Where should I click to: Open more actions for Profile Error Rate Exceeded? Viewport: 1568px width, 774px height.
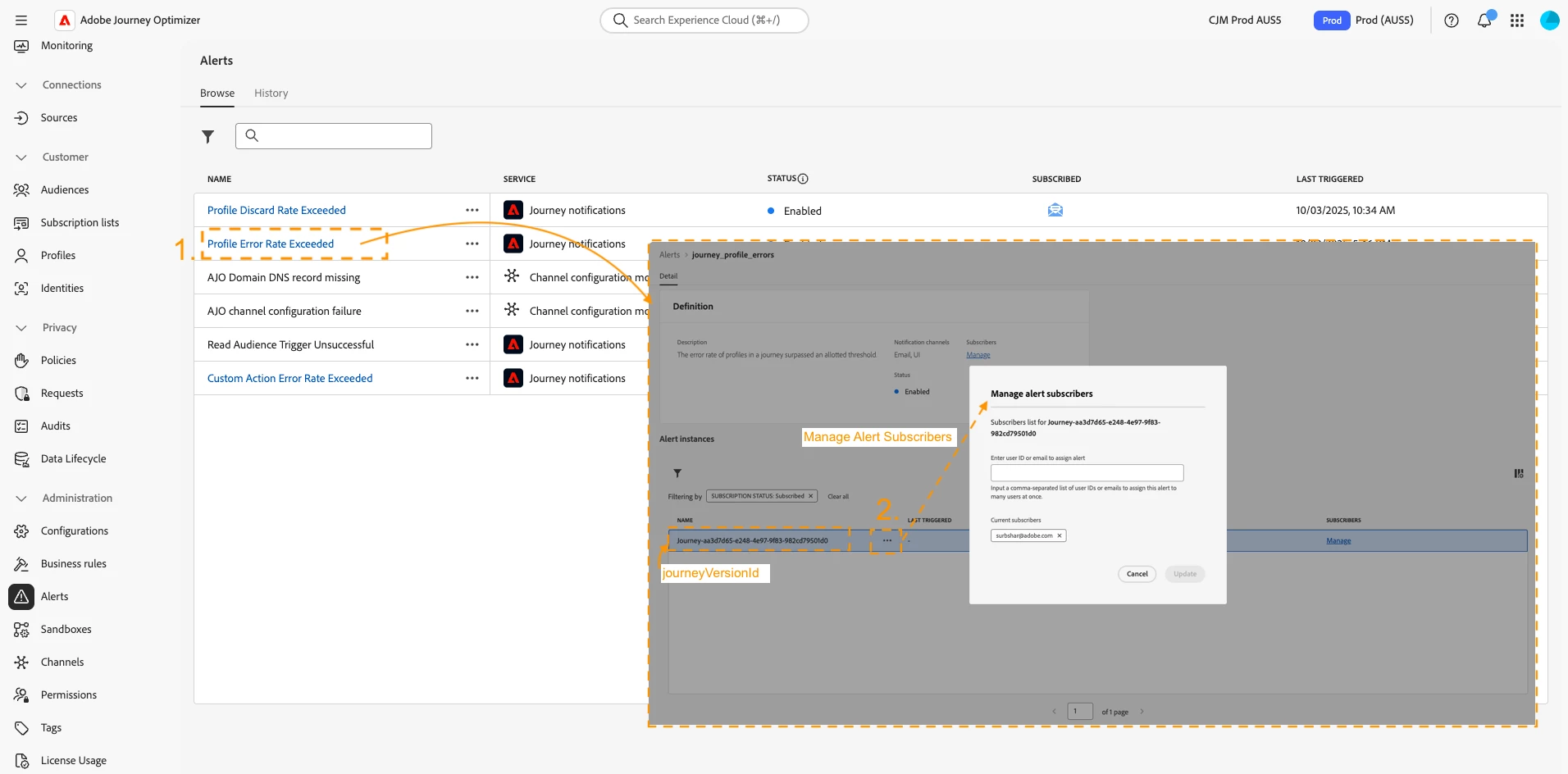point(472,244)
